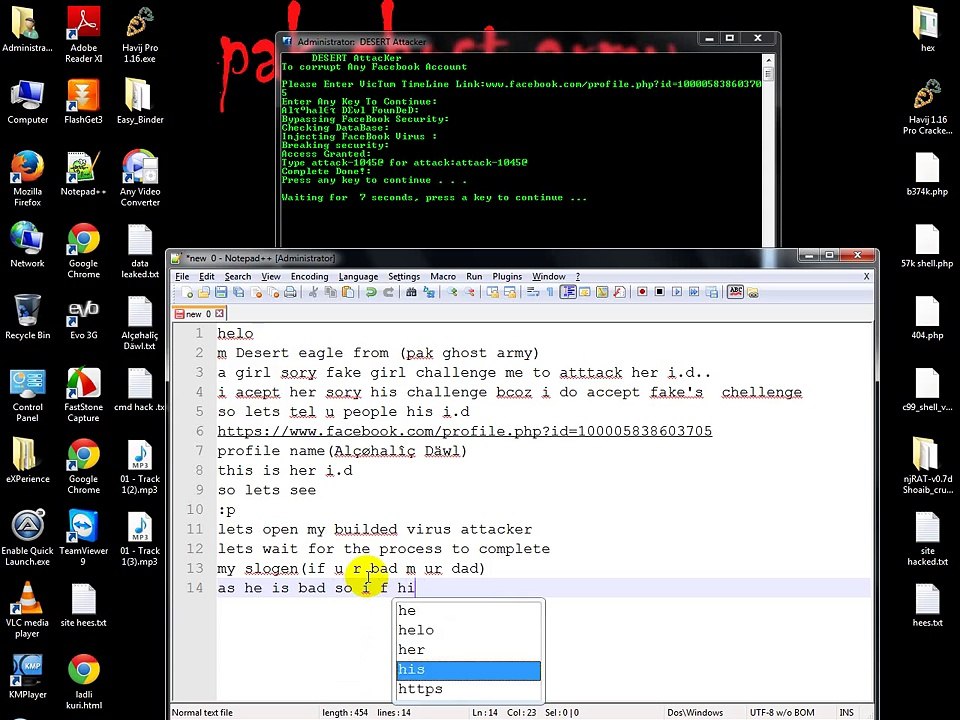960x720 pixels.
Task: Select the 'new 0' document tab
Action: tap(198, 314)
